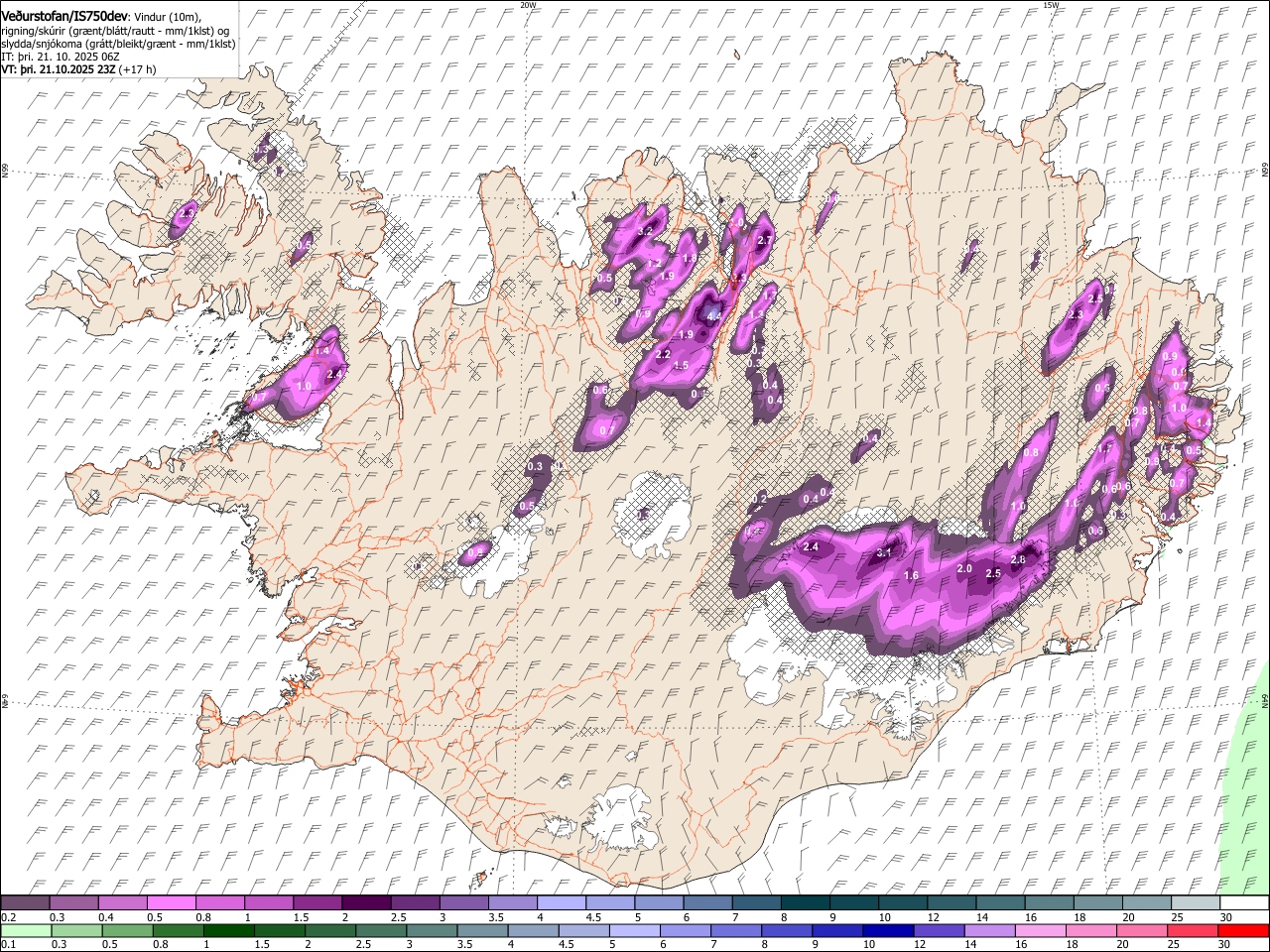Click the 15W longitude label
The width and height of the screenshot is (1270, 952).
[x=1051, y=5]
